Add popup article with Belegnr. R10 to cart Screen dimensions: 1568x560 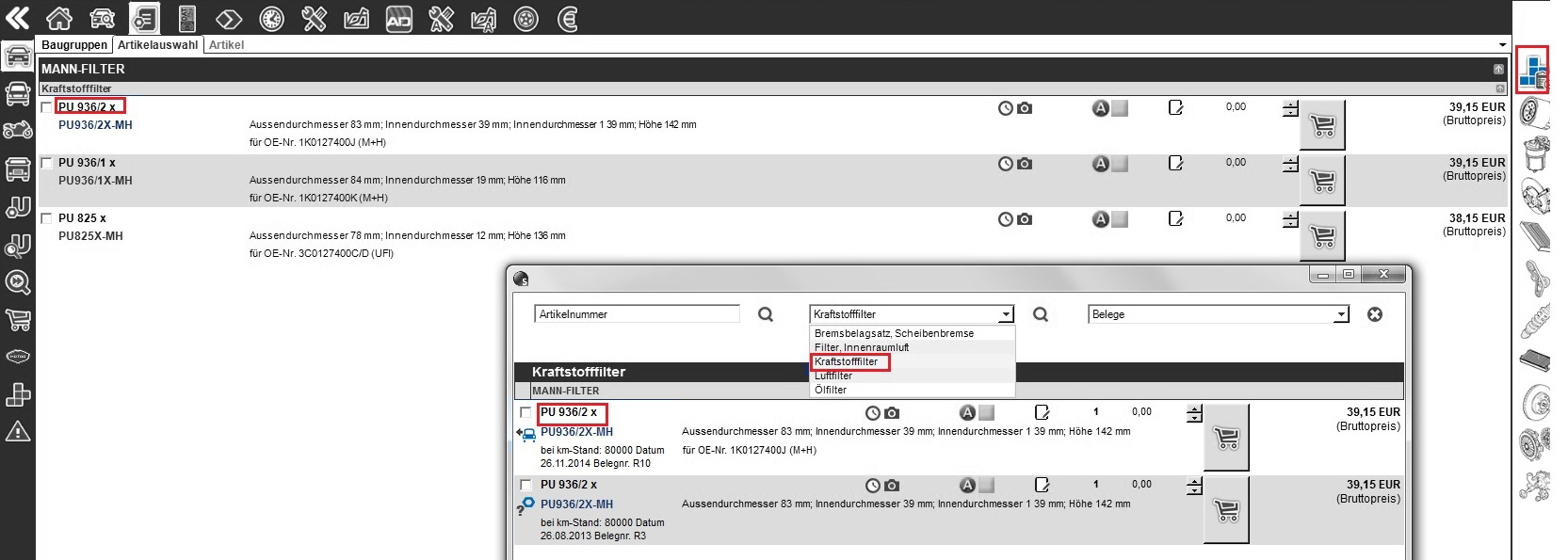[x=1226, y=437]
